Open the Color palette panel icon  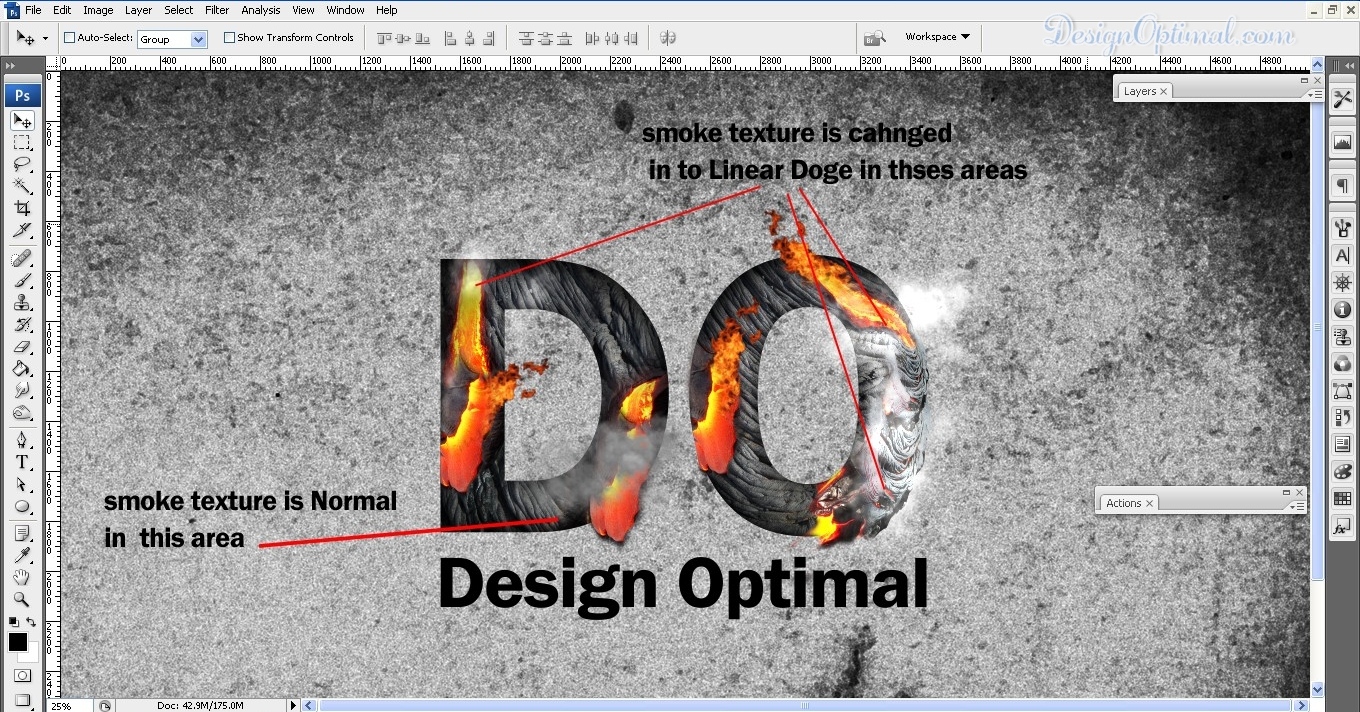1342,471
